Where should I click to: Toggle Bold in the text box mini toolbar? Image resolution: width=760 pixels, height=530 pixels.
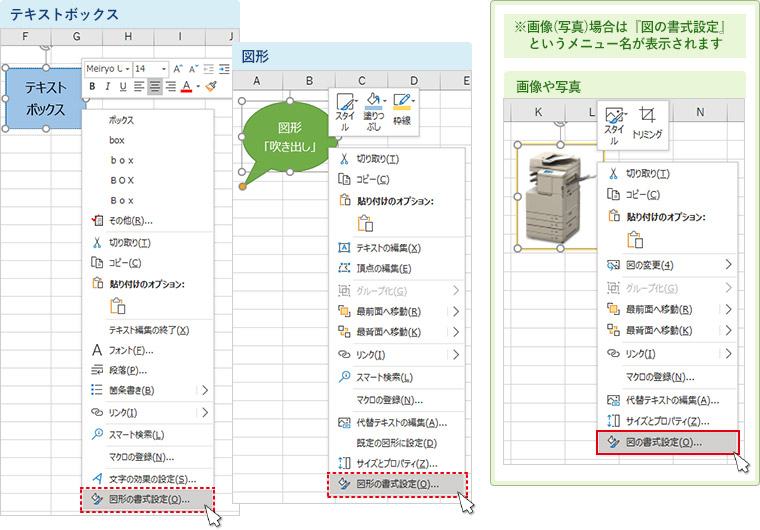point(92,87)
